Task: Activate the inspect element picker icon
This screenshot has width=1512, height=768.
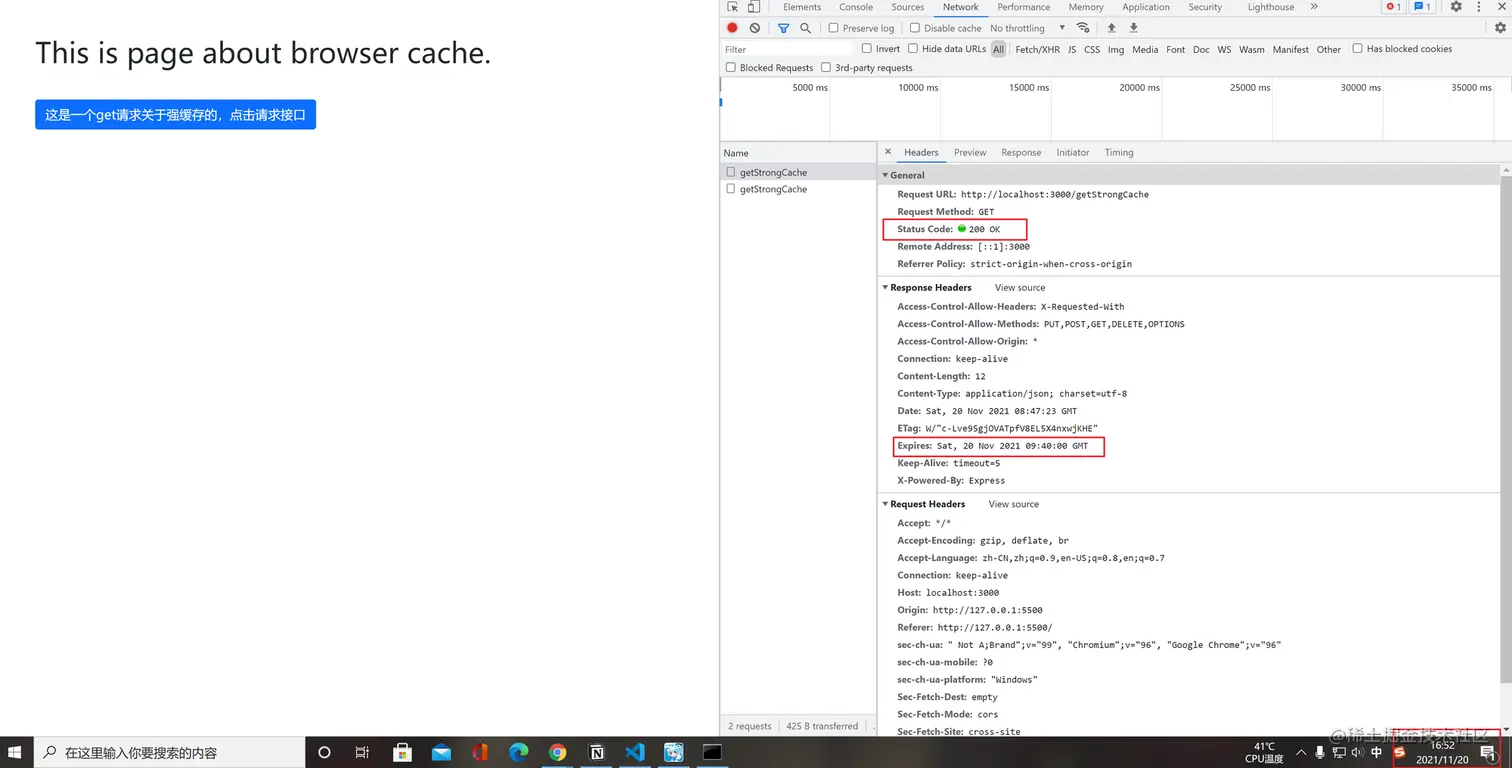Action: click(x=733, y=7)
